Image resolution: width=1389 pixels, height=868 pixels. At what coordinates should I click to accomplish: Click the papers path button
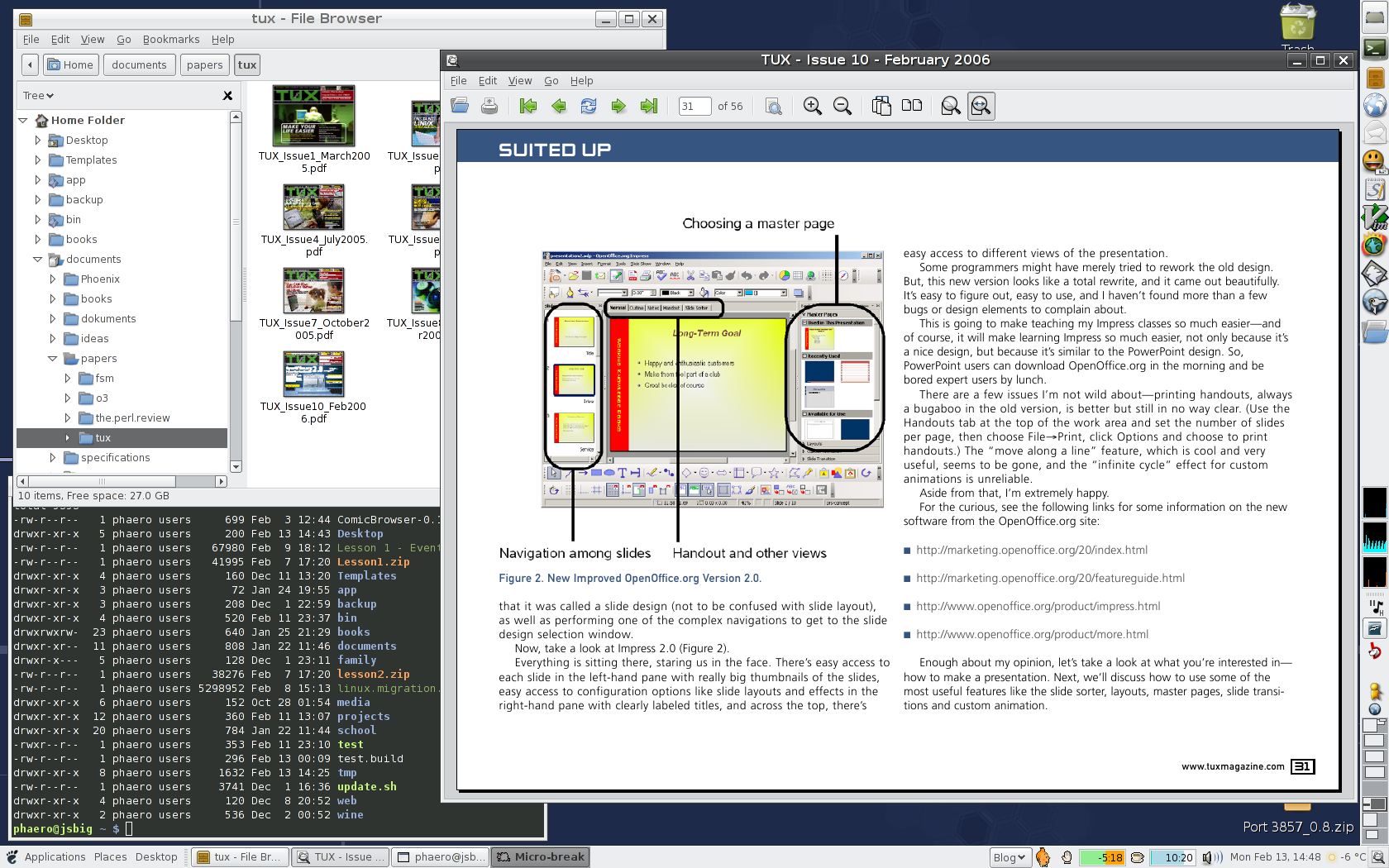coord(205,64)
